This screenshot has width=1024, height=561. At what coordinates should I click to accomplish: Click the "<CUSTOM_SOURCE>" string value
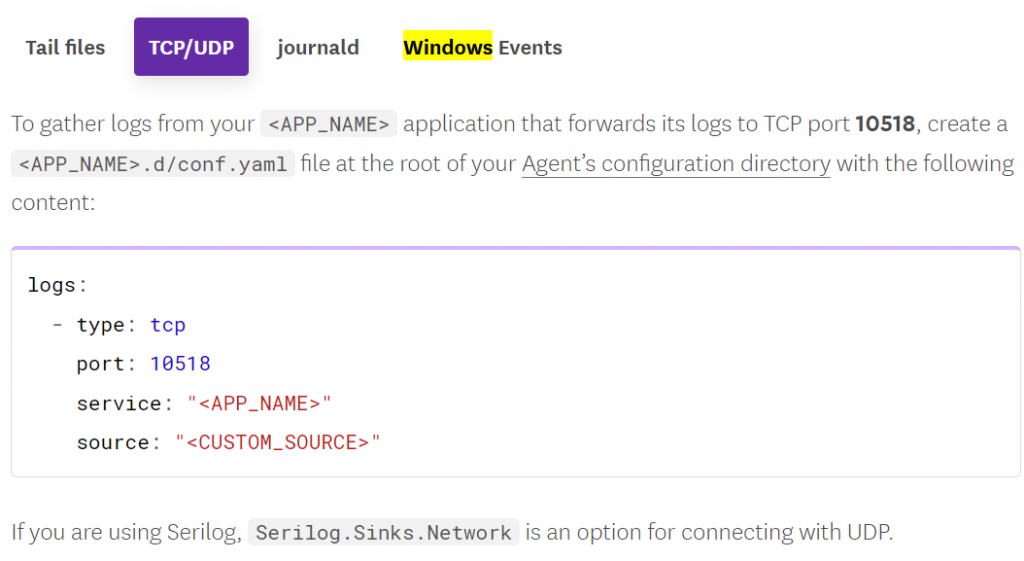click(278, 442)
